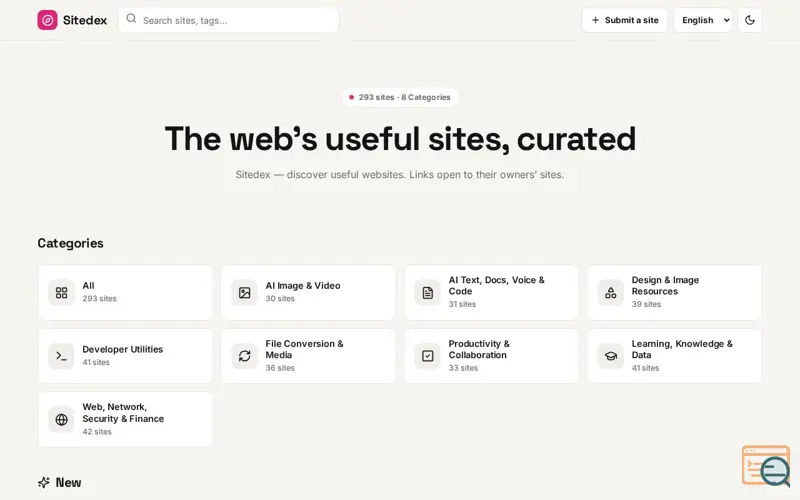Click the document icon for AI Text, Docs

428,292
